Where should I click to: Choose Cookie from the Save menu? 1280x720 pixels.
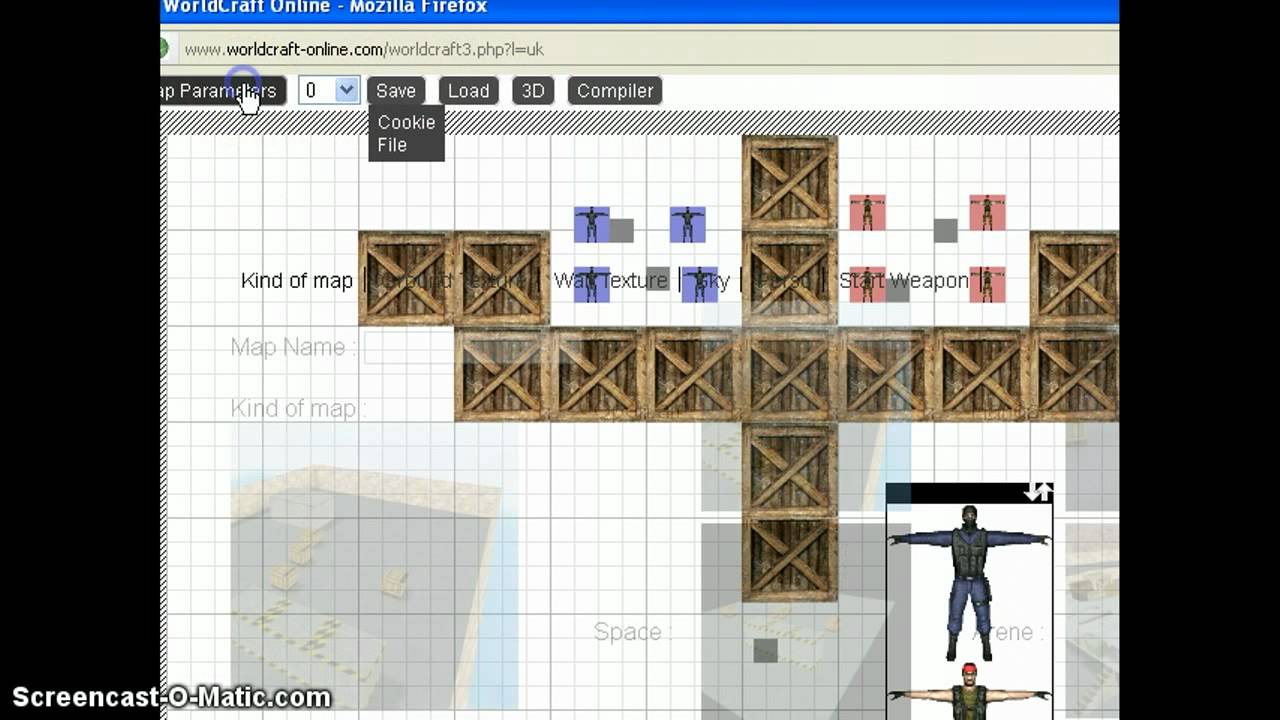pos(406,122)
